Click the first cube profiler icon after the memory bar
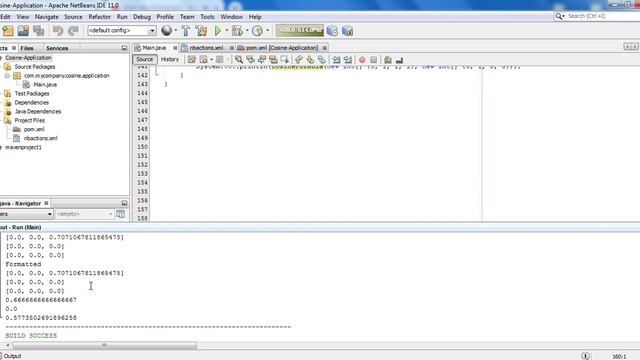Screen dimensions: 640x360 tap(332, 31)
